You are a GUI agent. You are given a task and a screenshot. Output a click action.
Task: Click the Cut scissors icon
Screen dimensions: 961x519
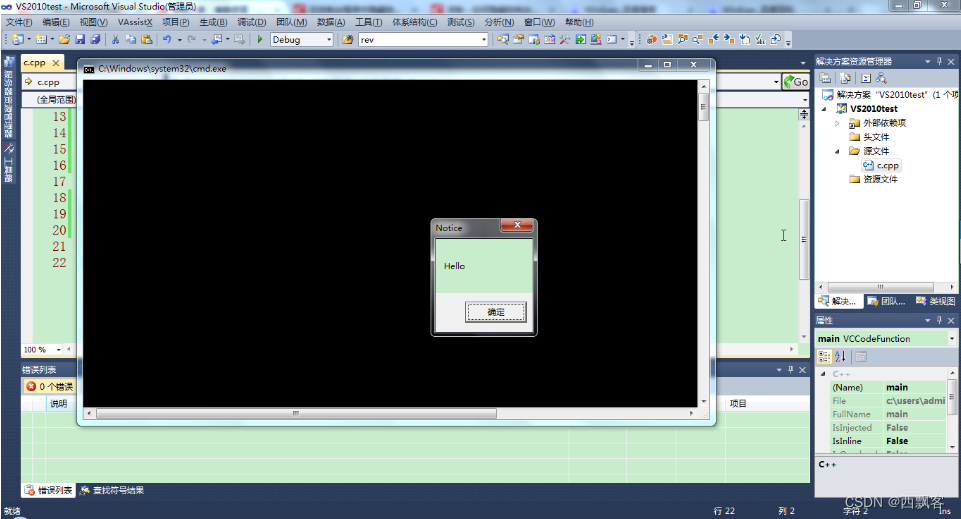(115, 39)
